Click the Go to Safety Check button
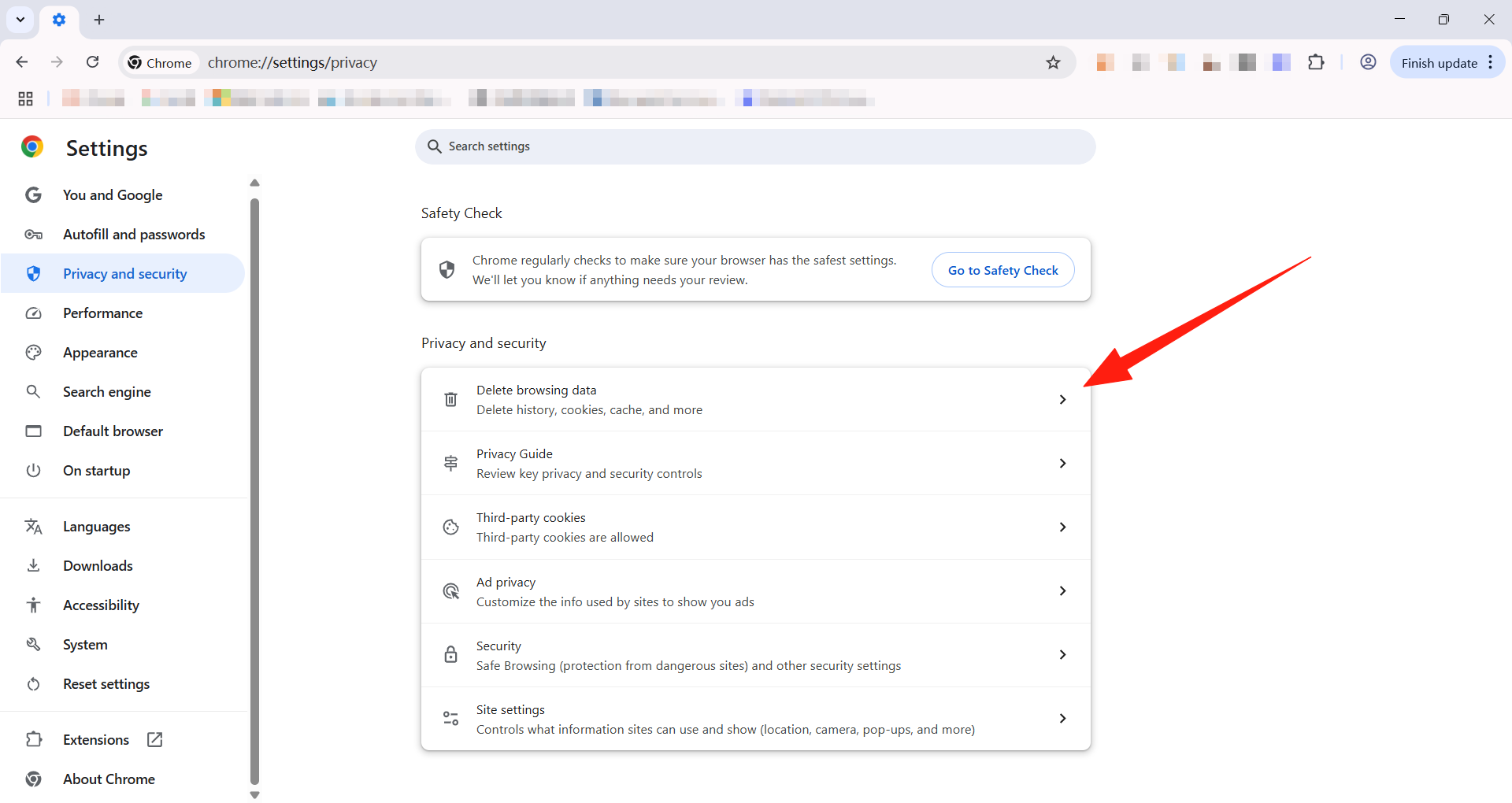Image resolution: width=1512 pixels, height=803 pixels. click(x=1002, y=270)
